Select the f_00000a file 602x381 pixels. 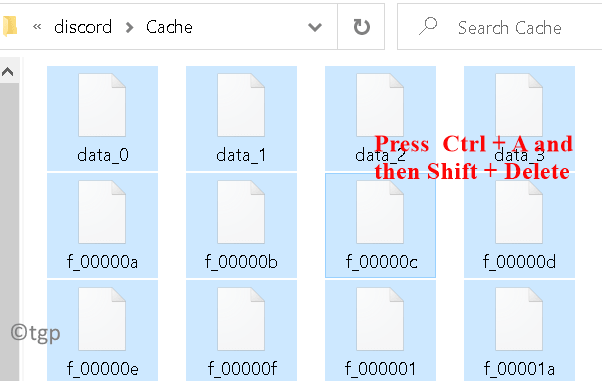click(102, 225)
